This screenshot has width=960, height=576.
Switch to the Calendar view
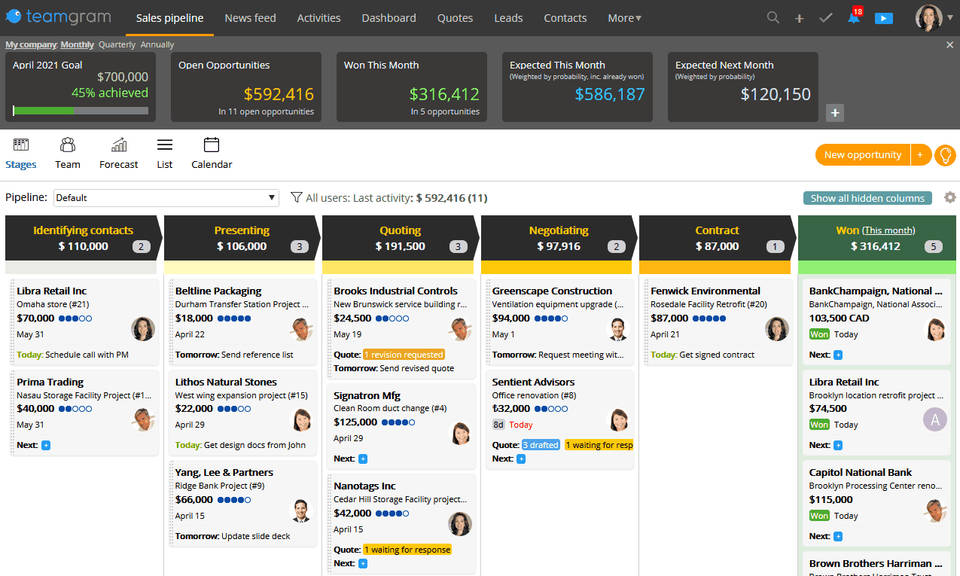[x=212, y=154]
